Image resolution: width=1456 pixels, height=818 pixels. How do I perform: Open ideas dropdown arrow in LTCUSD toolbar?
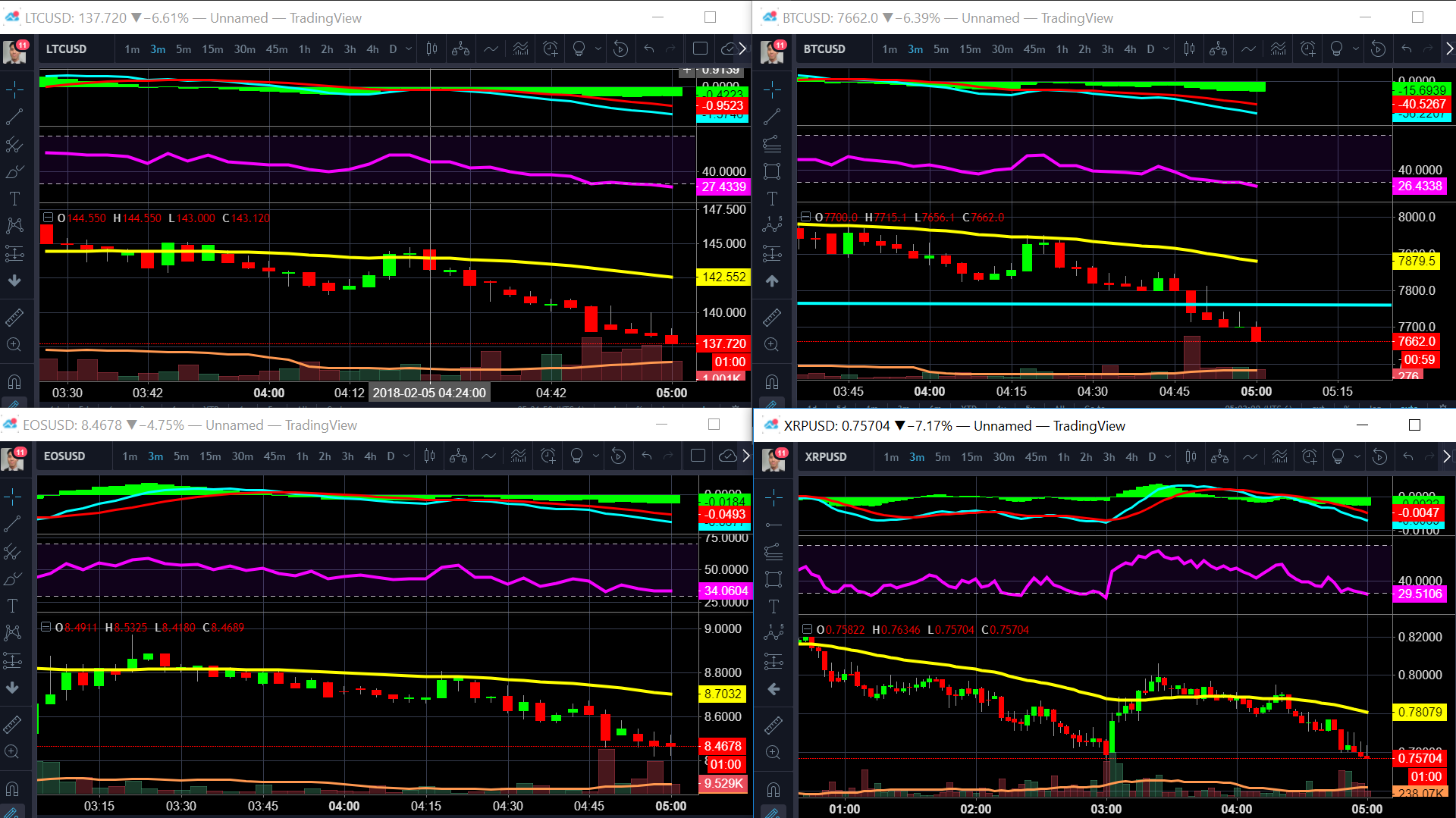tap(598, 49)
